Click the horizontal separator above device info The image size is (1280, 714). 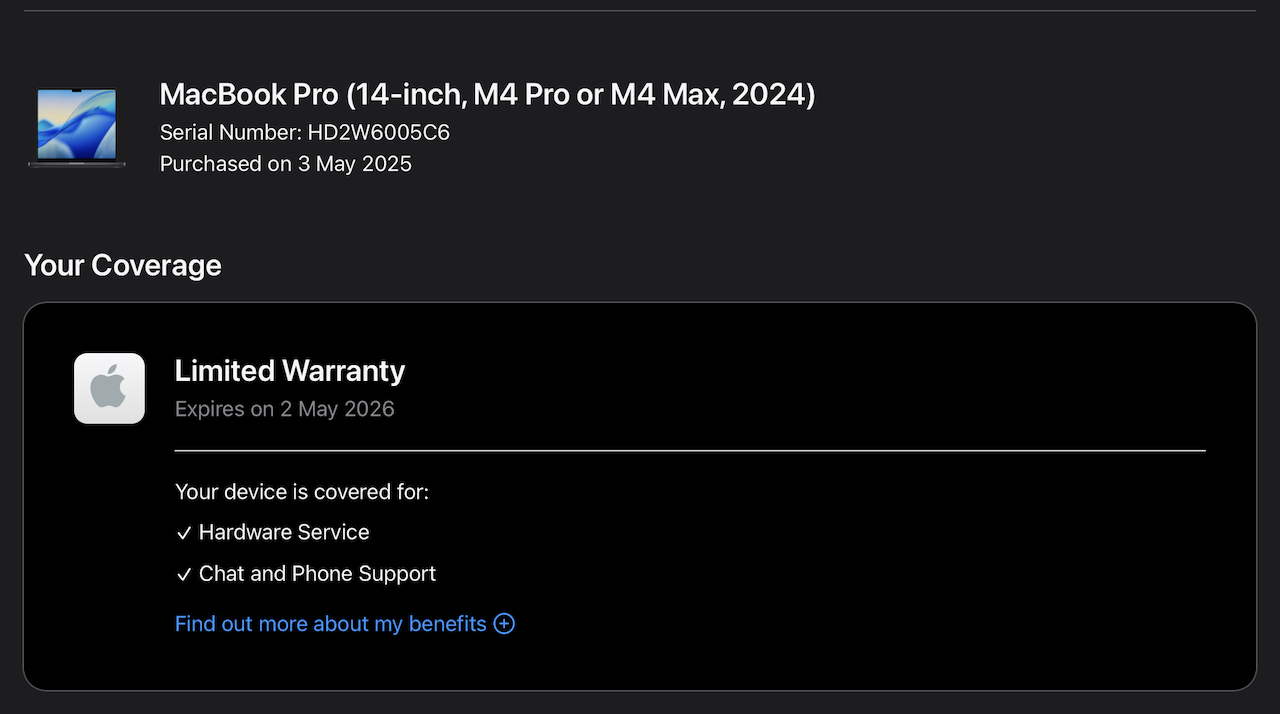click(640, 11)
